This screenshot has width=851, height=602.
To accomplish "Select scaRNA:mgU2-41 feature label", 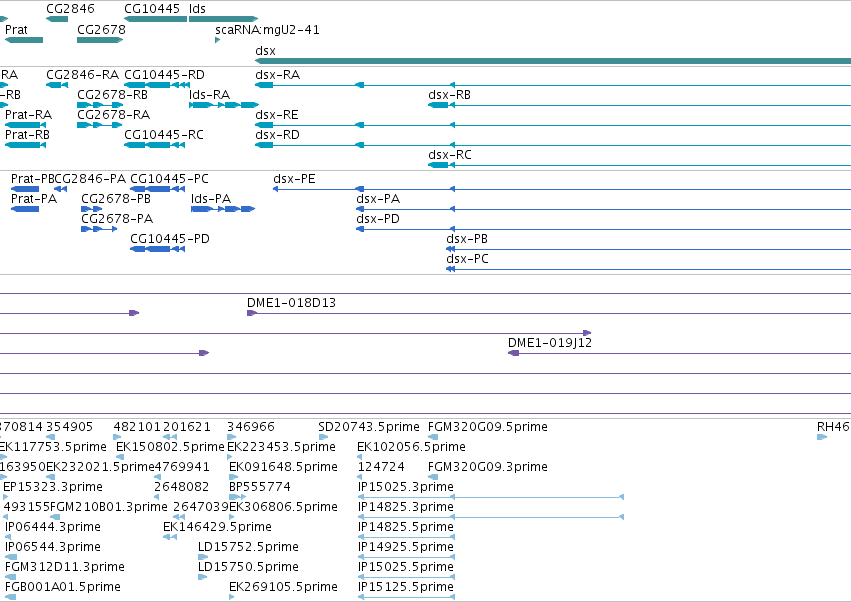I will (267, 29).
